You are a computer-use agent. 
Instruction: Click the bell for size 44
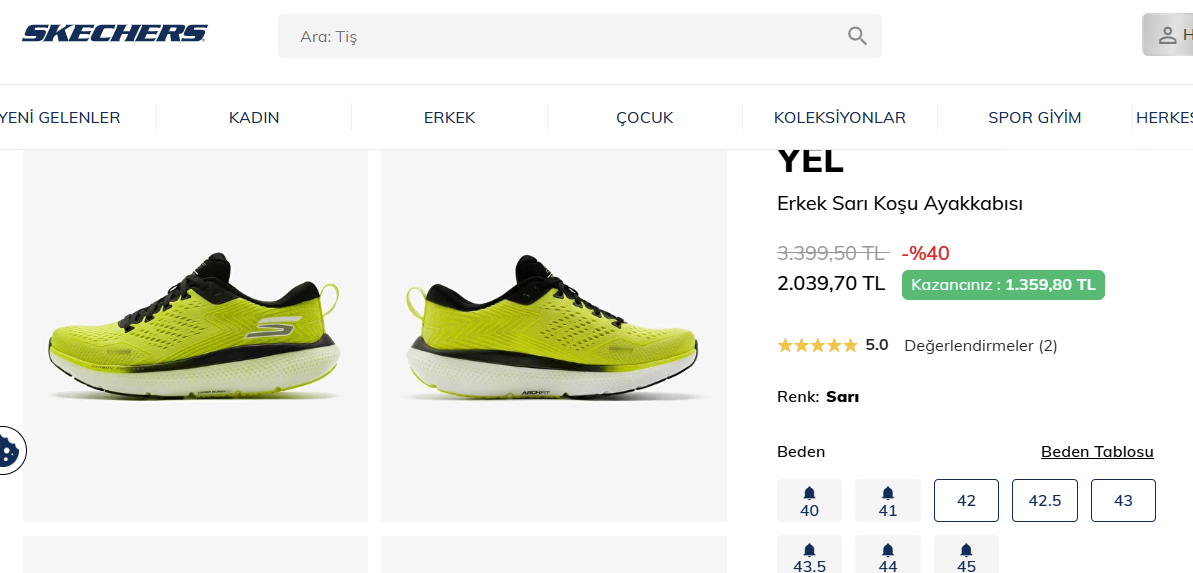[x=888, y=550]
